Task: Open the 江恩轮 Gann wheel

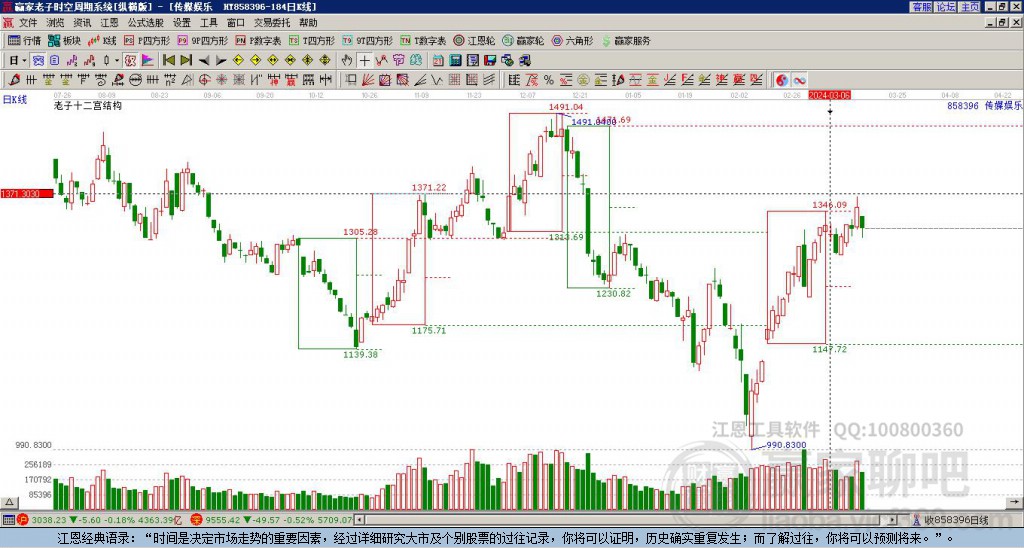Action: pyautogui.click(x=474, y=40)
